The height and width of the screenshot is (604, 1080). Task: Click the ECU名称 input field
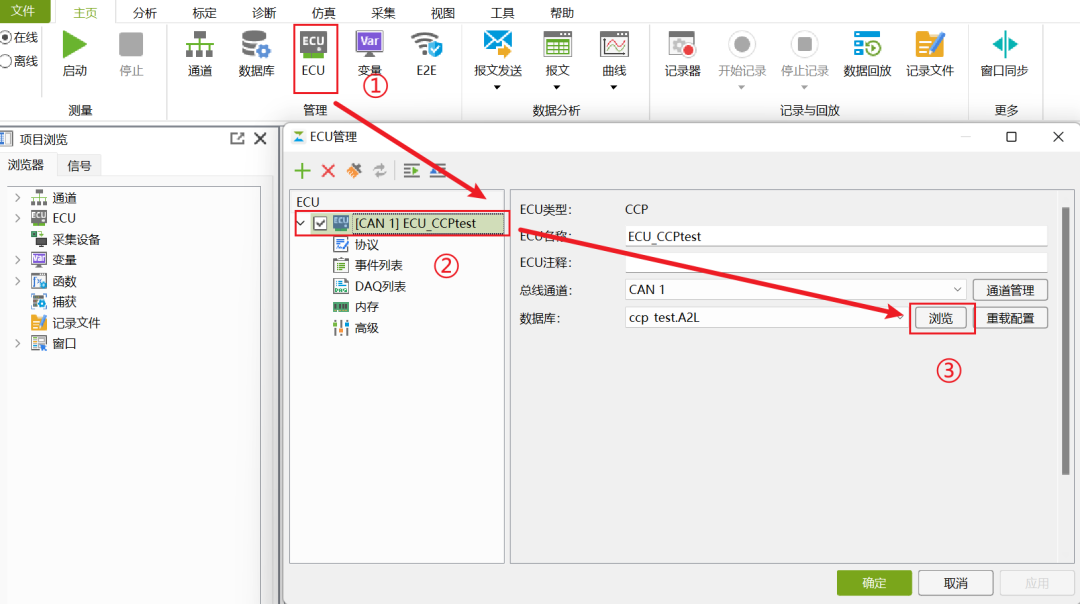click(836, 236)
